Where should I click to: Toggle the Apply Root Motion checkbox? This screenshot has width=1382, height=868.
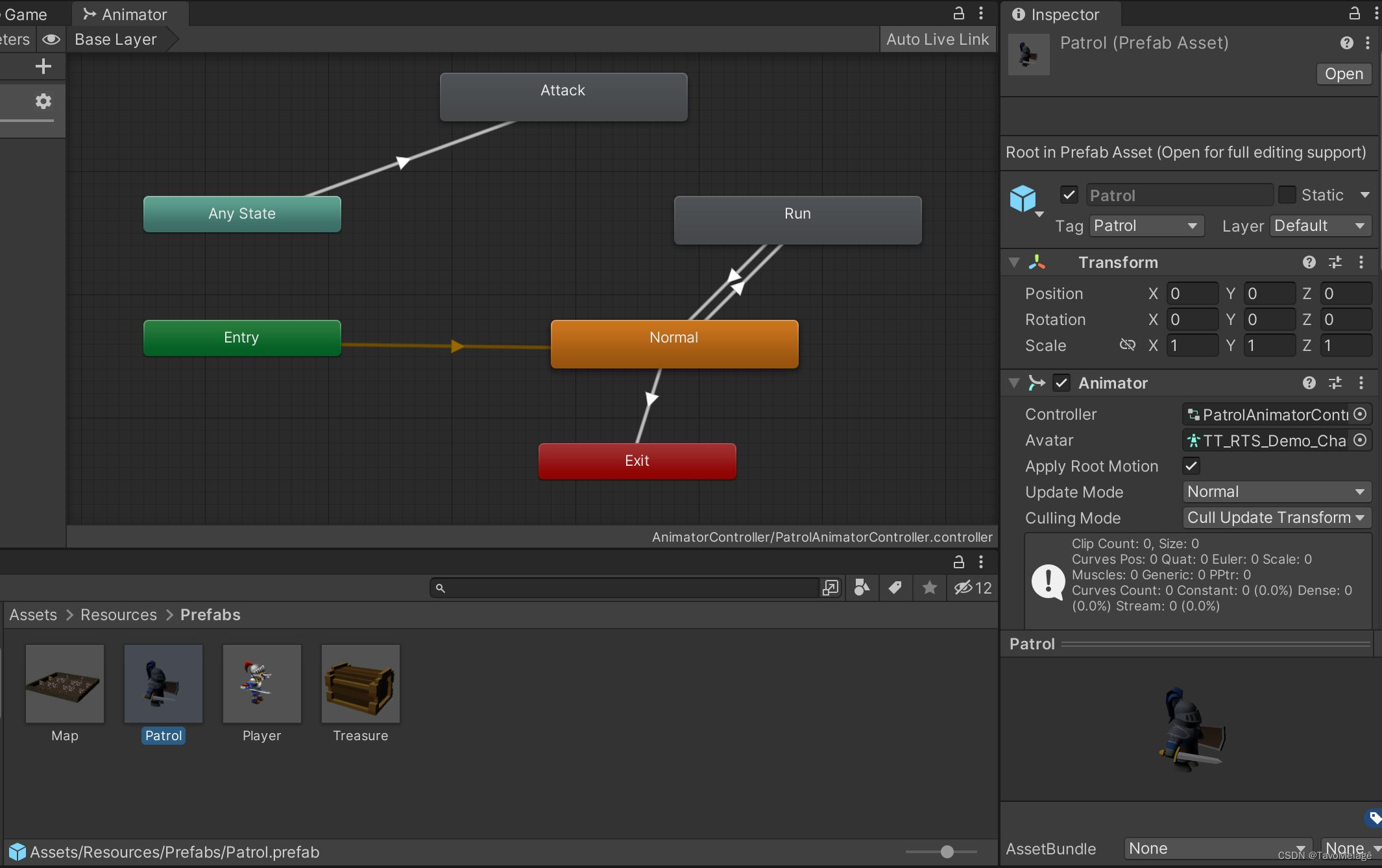click(1191, 466)
